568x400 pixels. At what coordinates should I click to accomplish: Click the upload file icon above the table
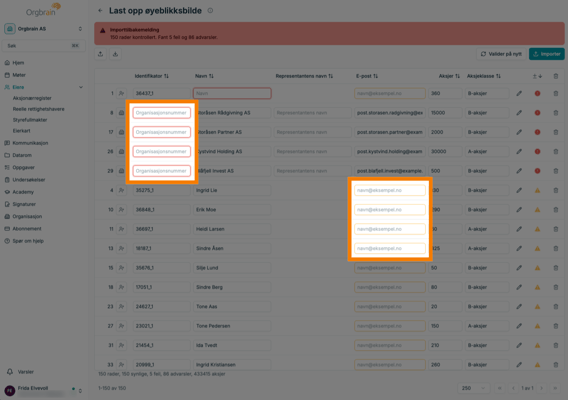pos(101,54)
